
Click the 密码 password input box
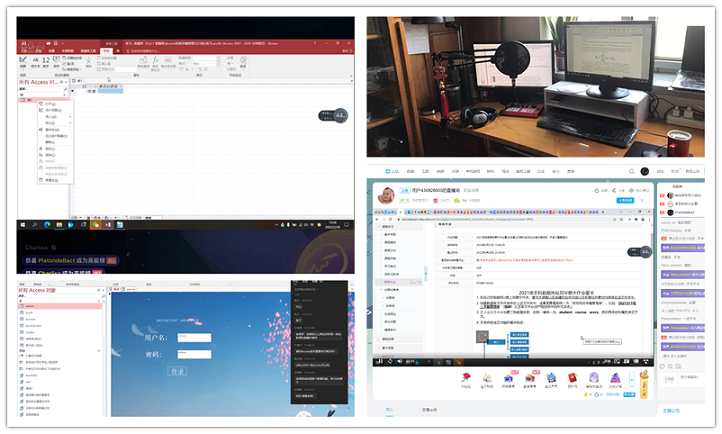194,354
